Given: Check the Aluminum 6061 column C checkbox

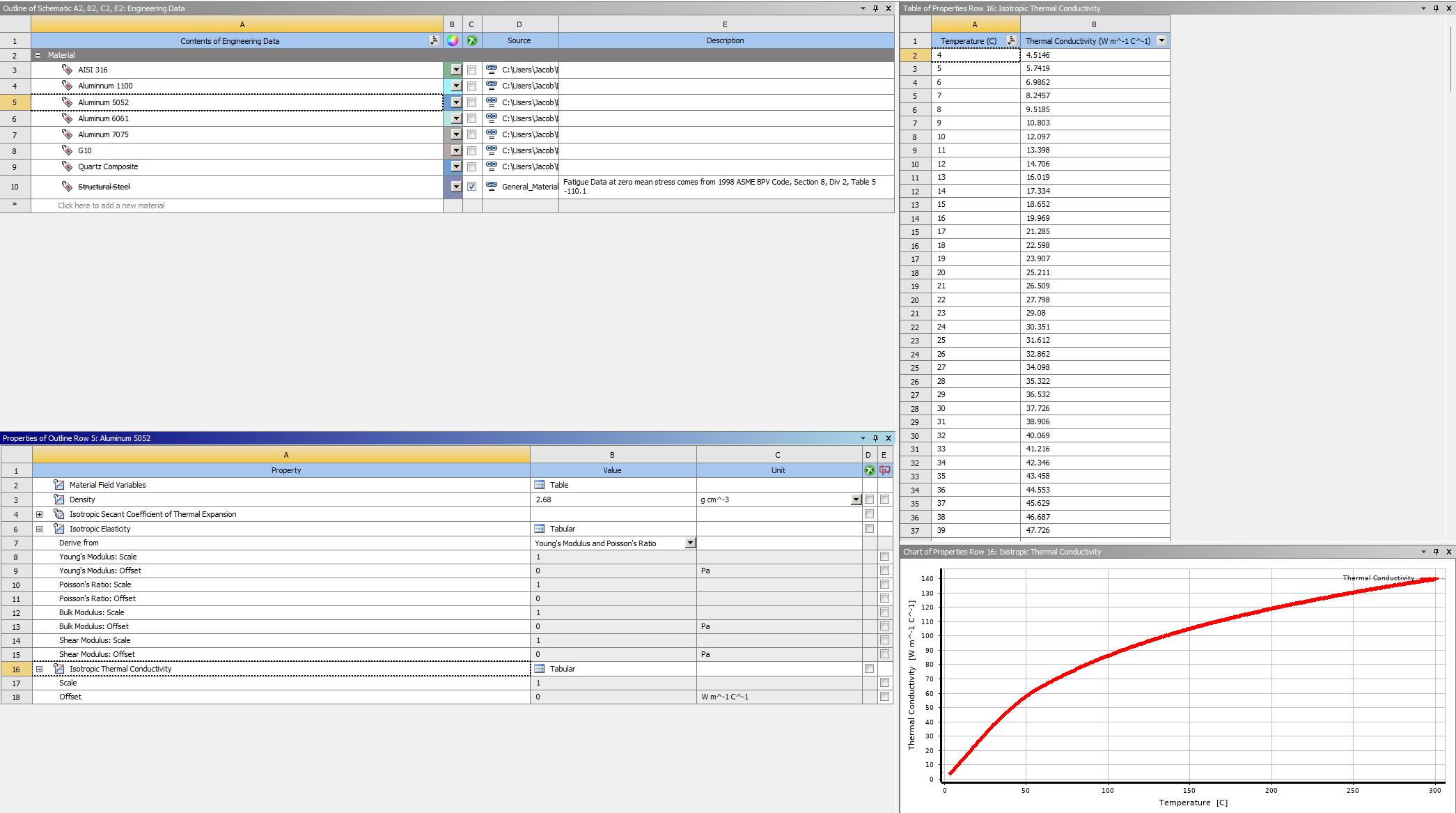Looking at the screenshot, I should pyautogui.click(x=472, y=118).
